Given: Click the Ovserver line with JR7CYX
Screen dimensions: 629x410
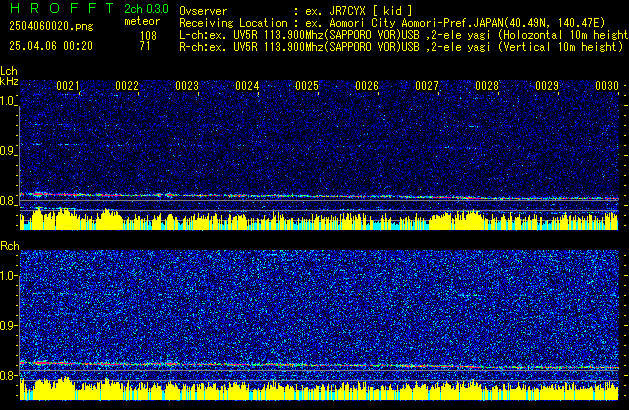Looking at the screenshot, I should point(296,11).
